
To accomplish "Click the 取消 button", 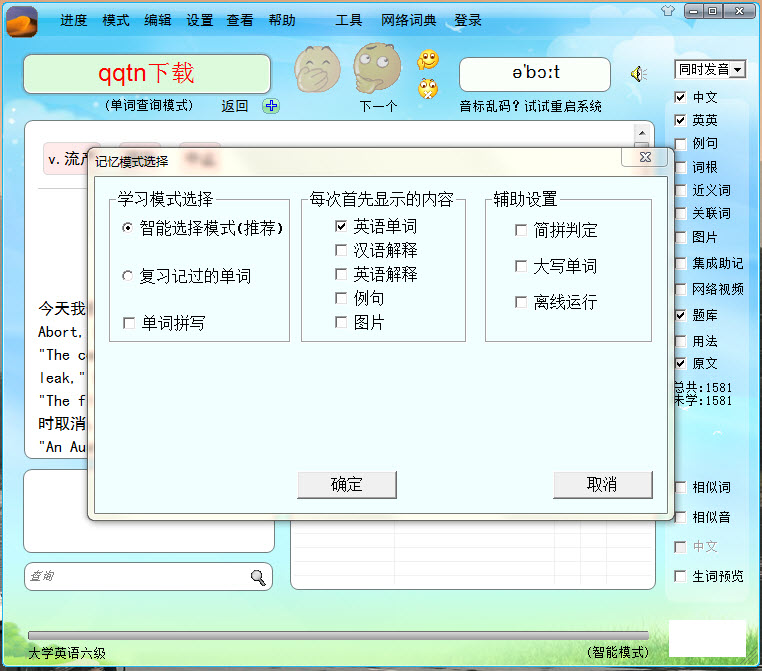I will coord(602,485).
